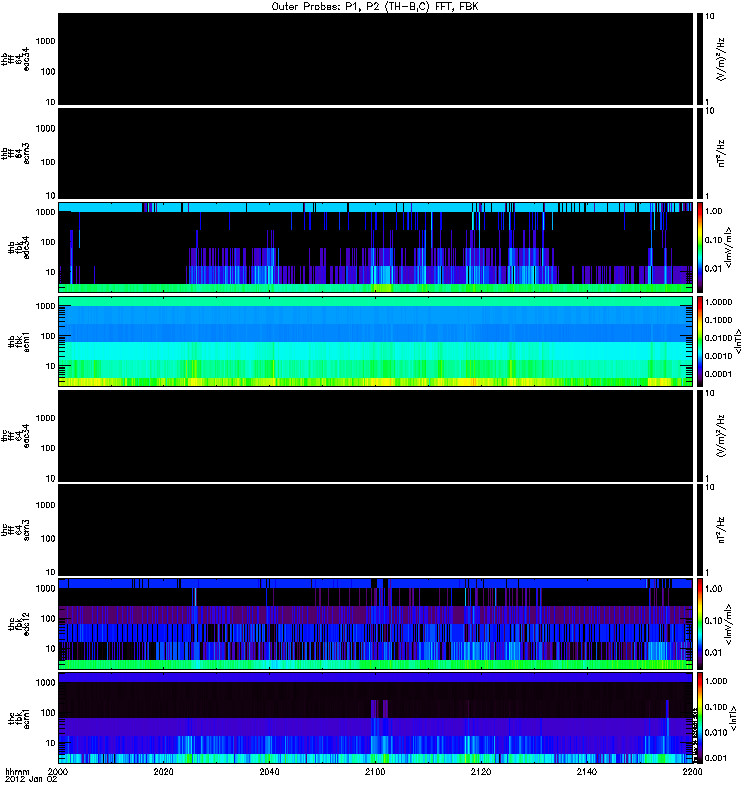Screen dimensions: 750x800
Task: Click the "2000" time axis label
Action: point(58,771)
